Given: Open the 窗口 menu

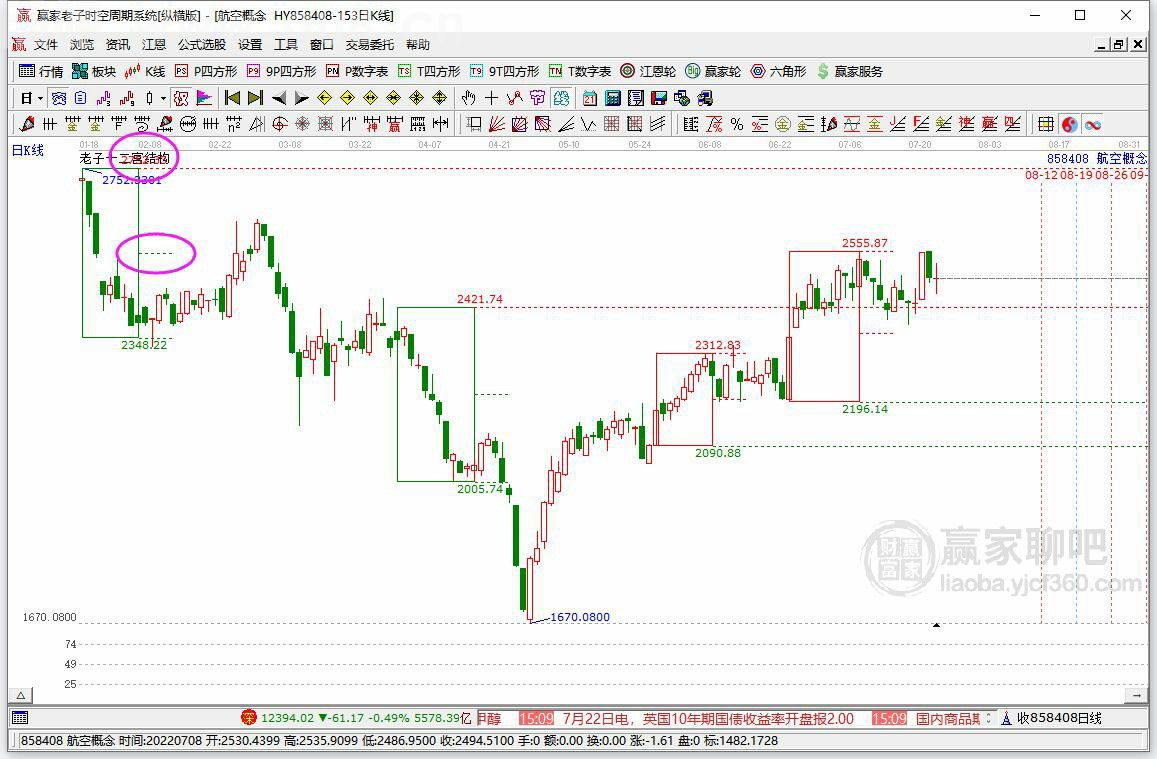Looking at the screenshot, I should 322,44.
